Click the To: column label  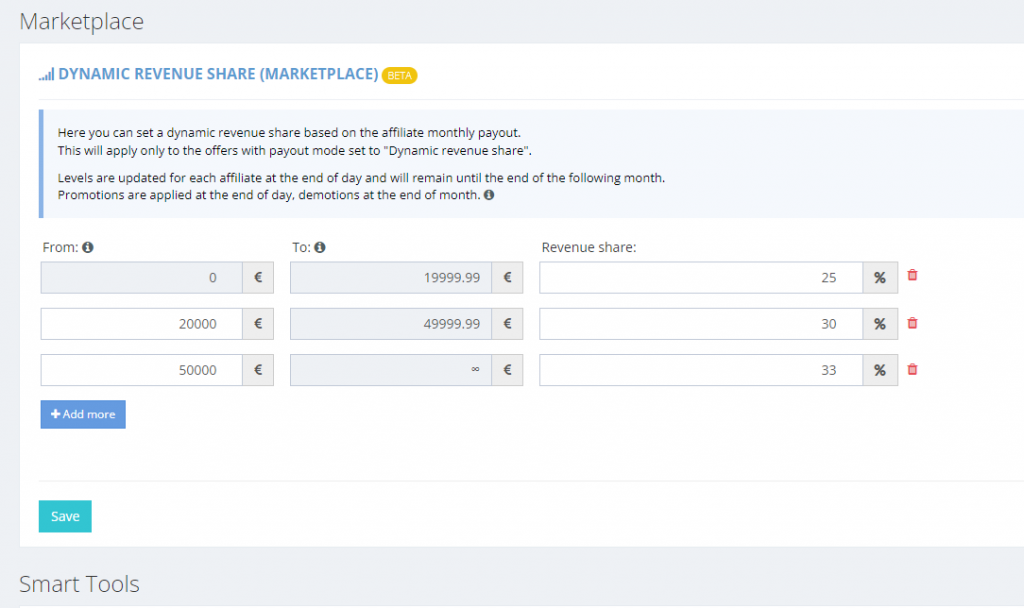click(x=301, y=248)
